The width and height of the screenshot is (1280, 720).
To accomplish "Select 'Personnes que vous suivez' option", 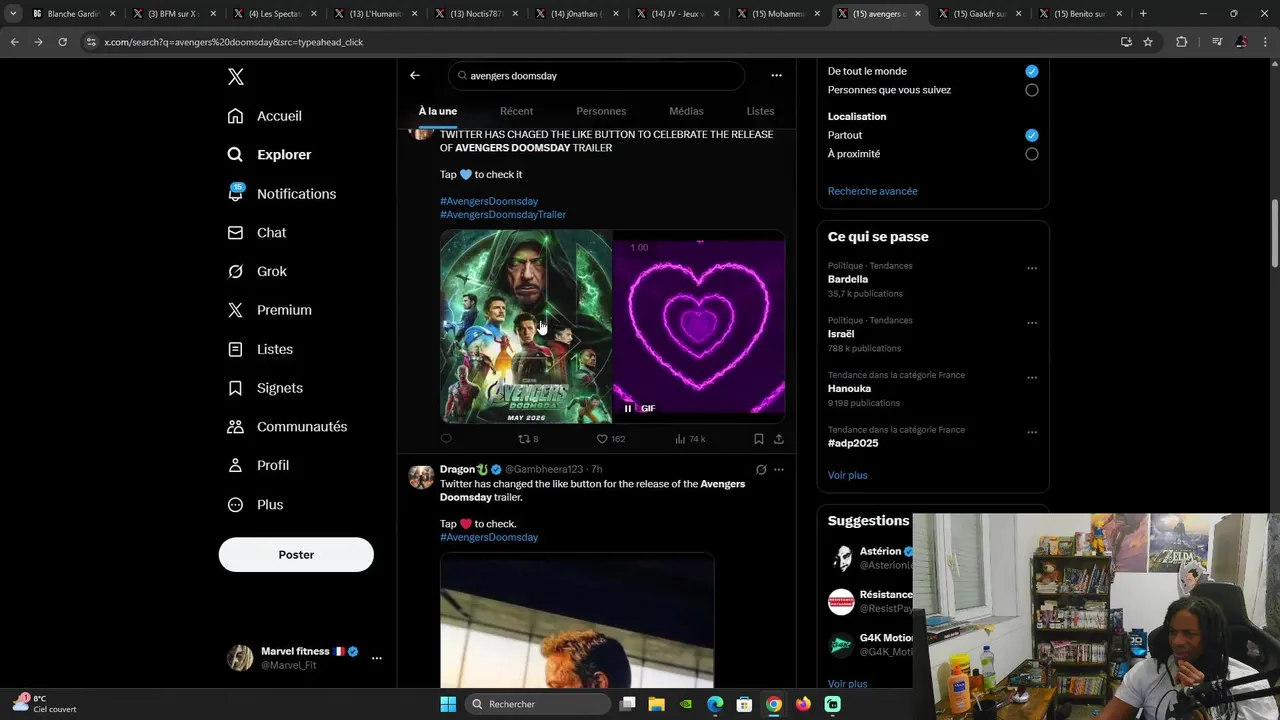I will [1031, 90].
